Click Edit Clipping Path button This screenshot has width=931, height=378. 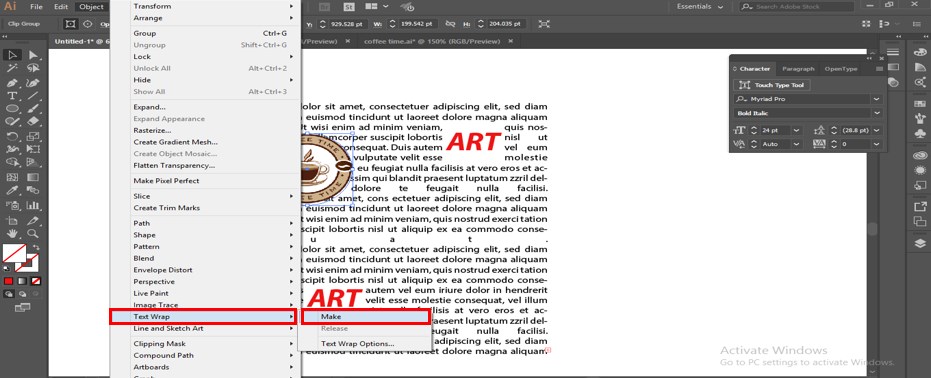coord(71,24)
